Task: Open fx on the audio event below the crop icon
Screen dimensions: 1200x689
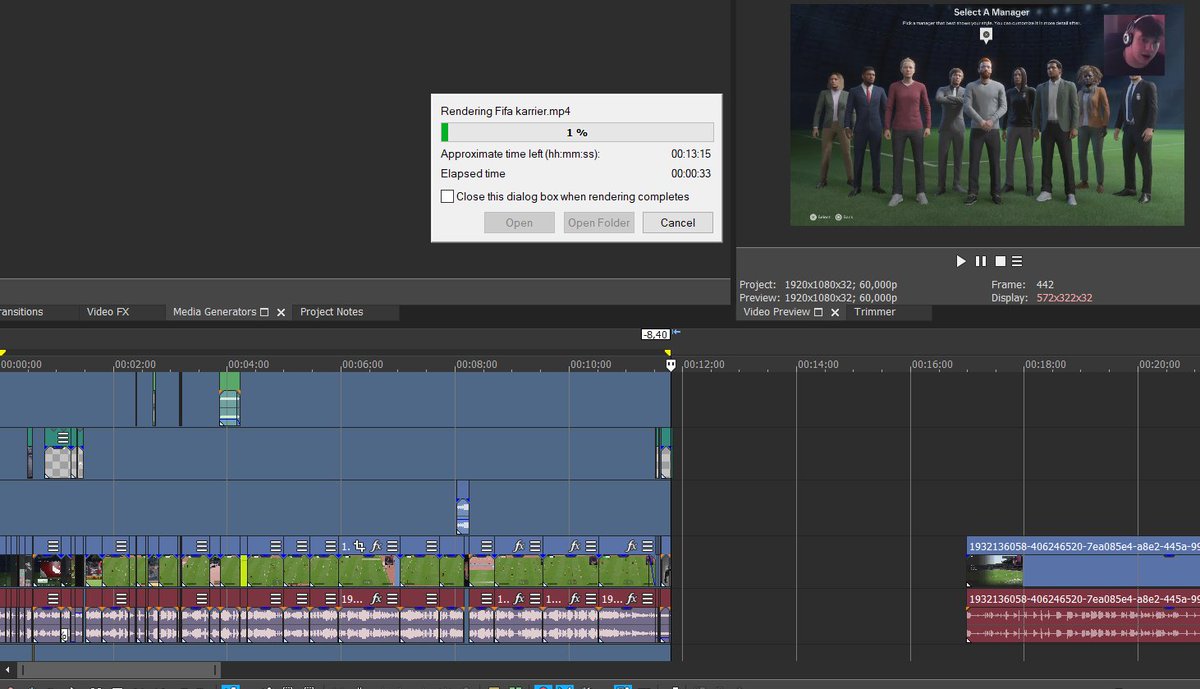Action: 376,598
